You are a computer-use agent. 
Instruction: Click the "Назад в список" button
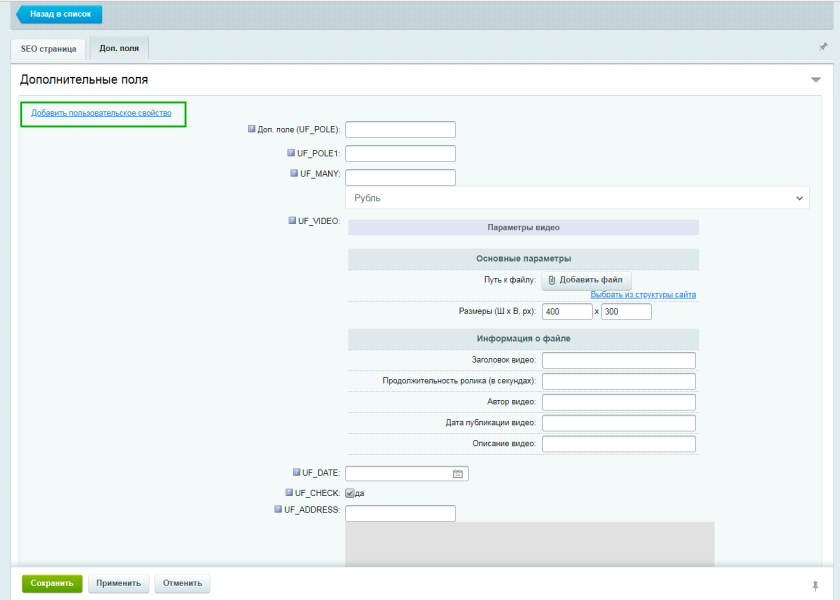pos(60,14)
